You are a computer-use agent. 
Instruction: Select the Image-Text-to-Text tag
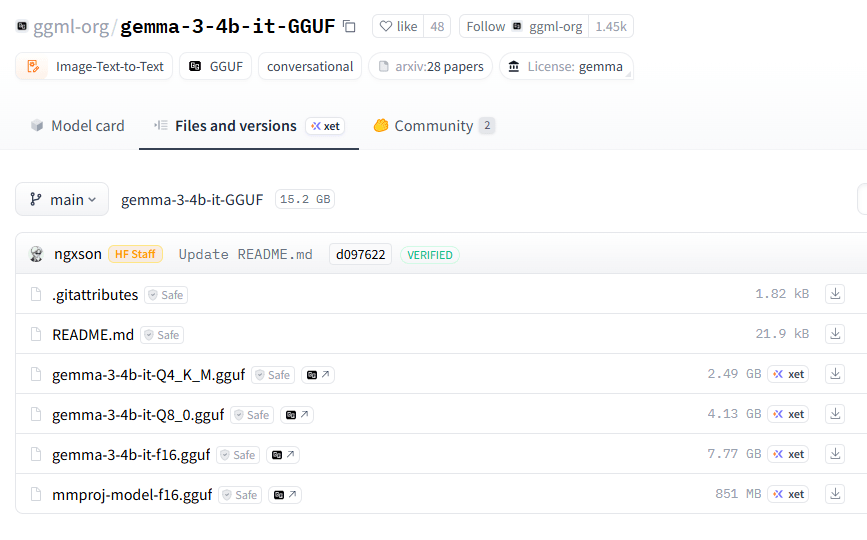click(x=94, y=66)
